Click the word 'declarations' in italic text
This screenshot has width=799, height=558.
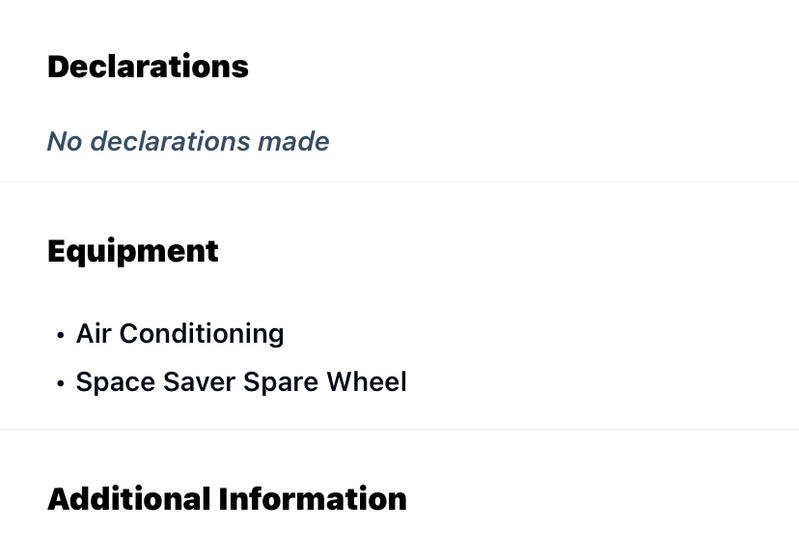point(170,141)
